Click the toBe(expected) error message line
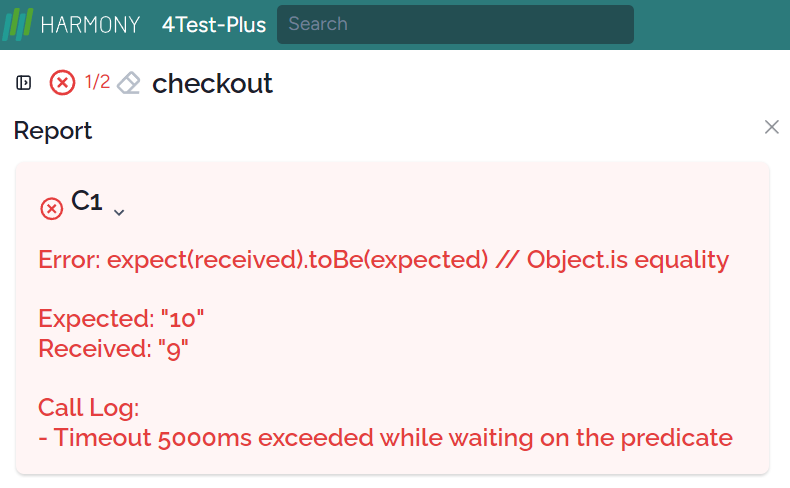Image resolution: width=790 pixels, height=488 pixels. click(x=383, y=260)
